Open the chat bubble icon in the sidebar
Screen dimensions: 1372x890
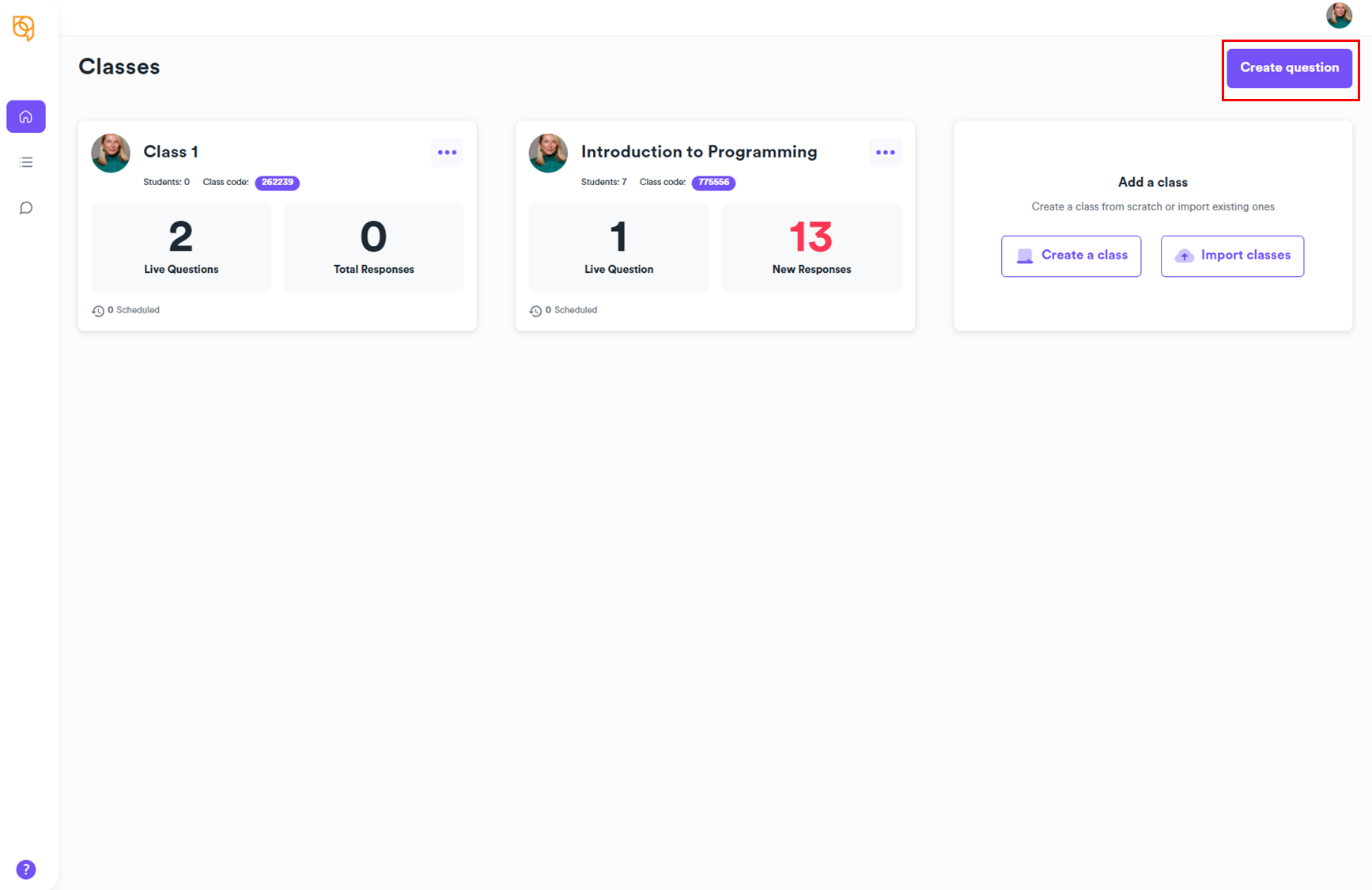26,208
